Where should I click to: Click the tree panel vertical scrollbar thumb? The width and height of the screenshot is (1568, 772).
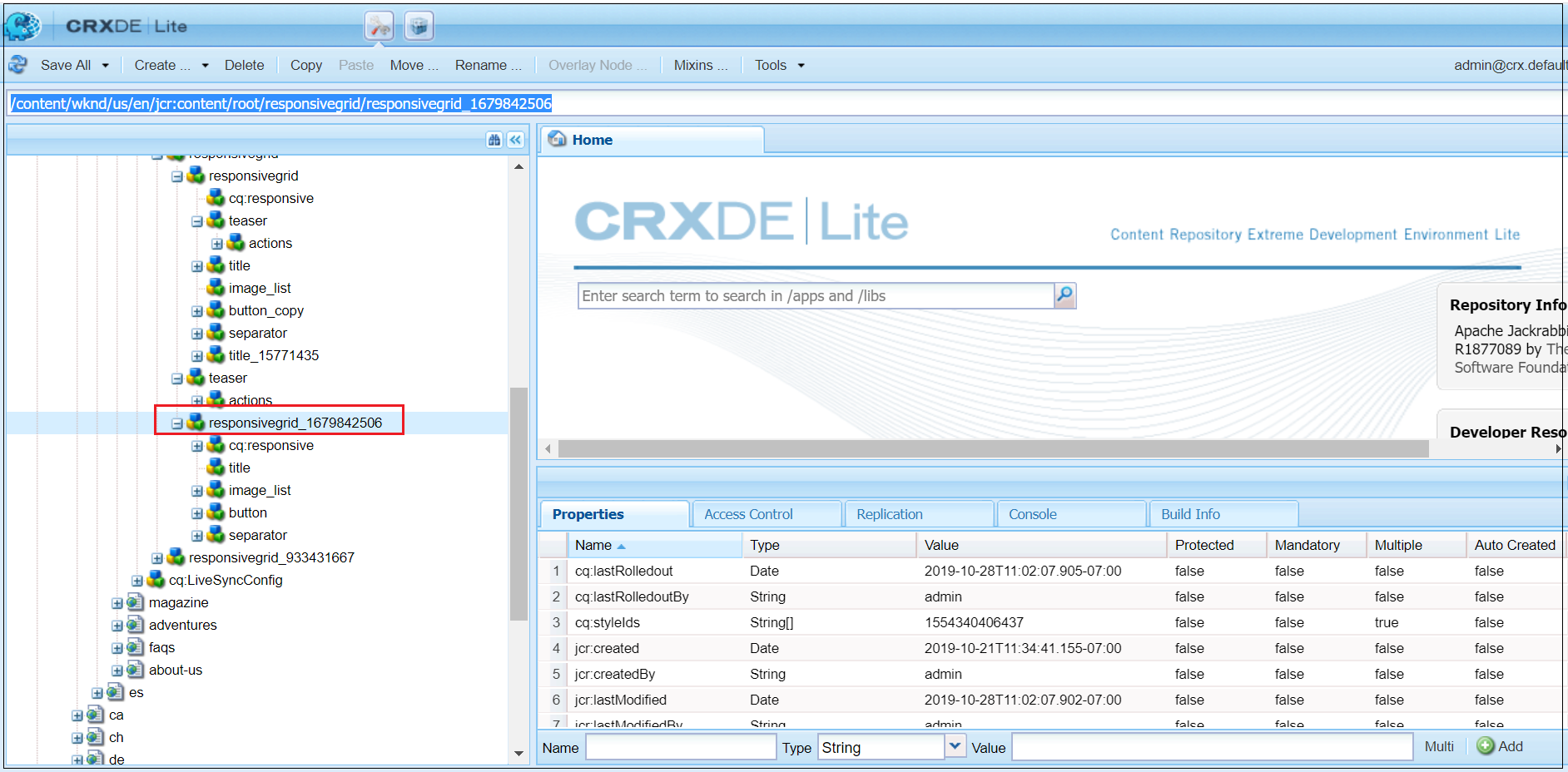519,503
